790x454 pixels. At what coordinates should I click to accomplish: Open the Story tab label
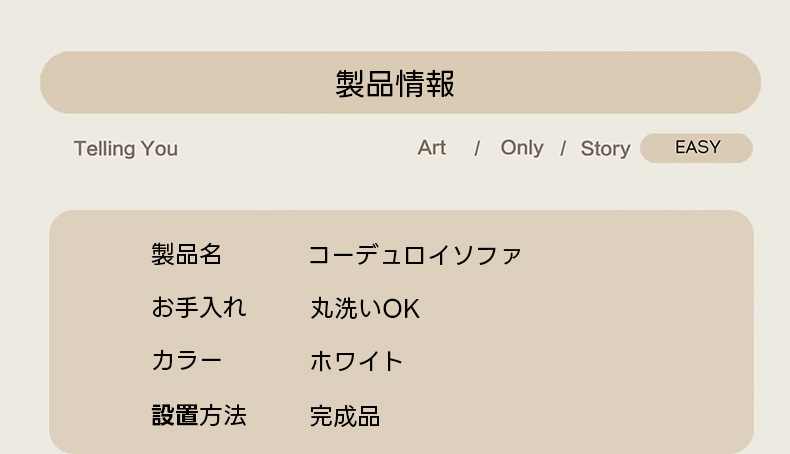tap(605, 149)
